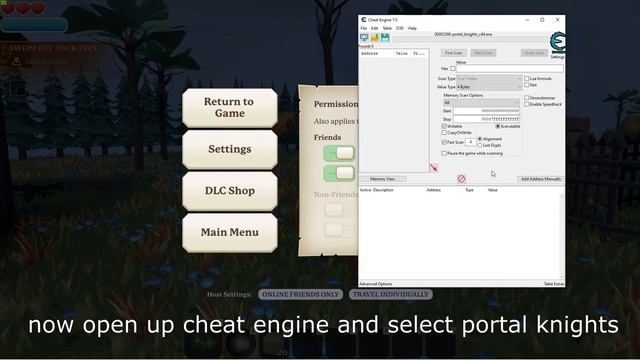Click the open folder icon in Cheat Engine
This screenshot has width=640, height=360.
point(374,38)
